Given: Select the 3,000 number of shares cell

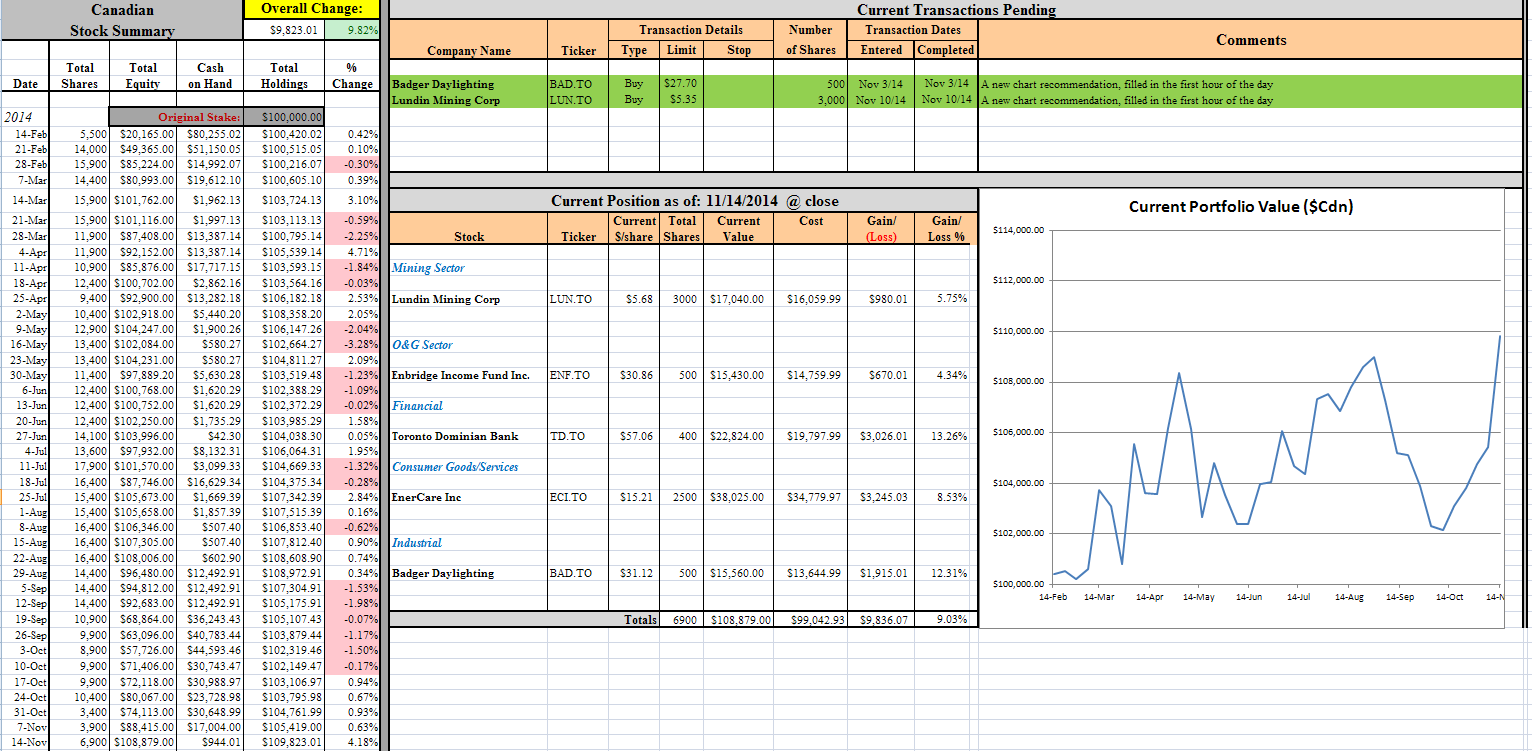Looking at the screenshot, I should tap(812, 100).
